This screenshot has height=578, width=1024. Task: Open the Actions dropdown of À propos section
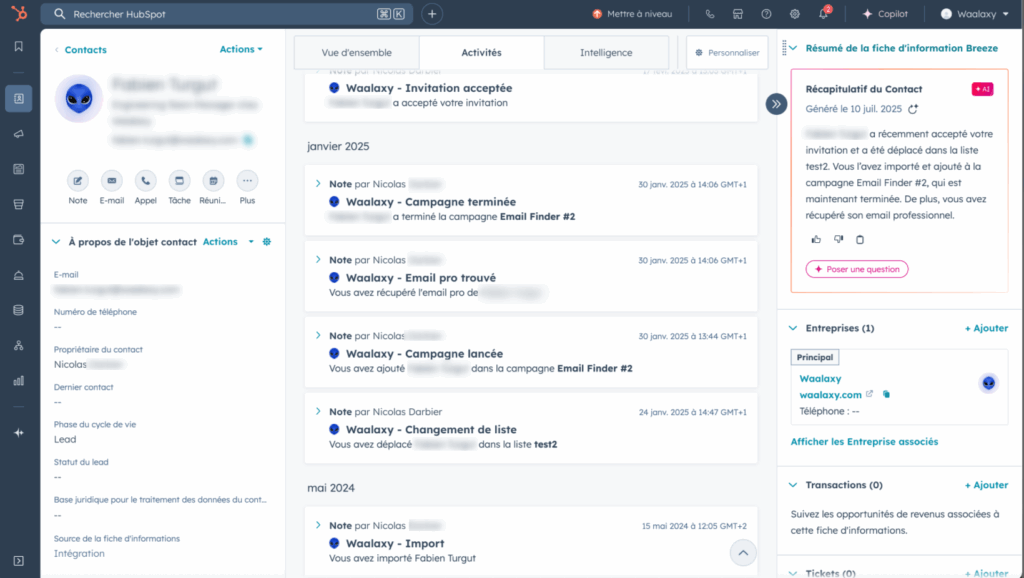coord(228,242)
